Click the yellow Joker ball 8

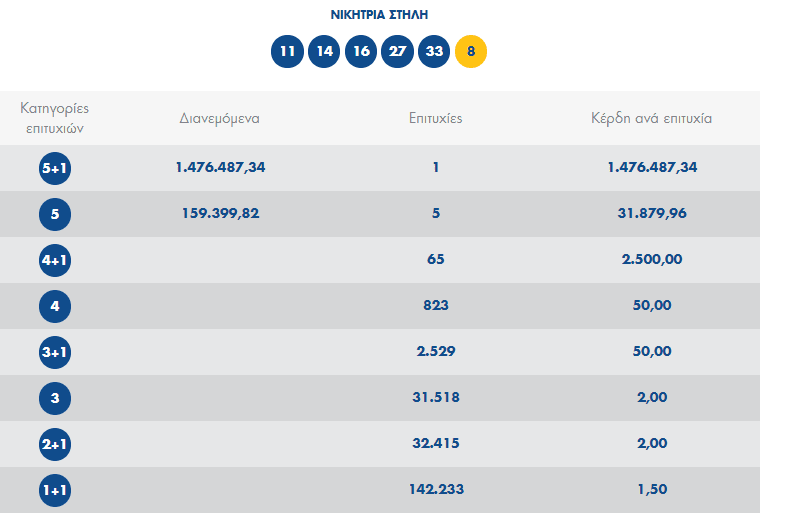click(x=471, y=51)
